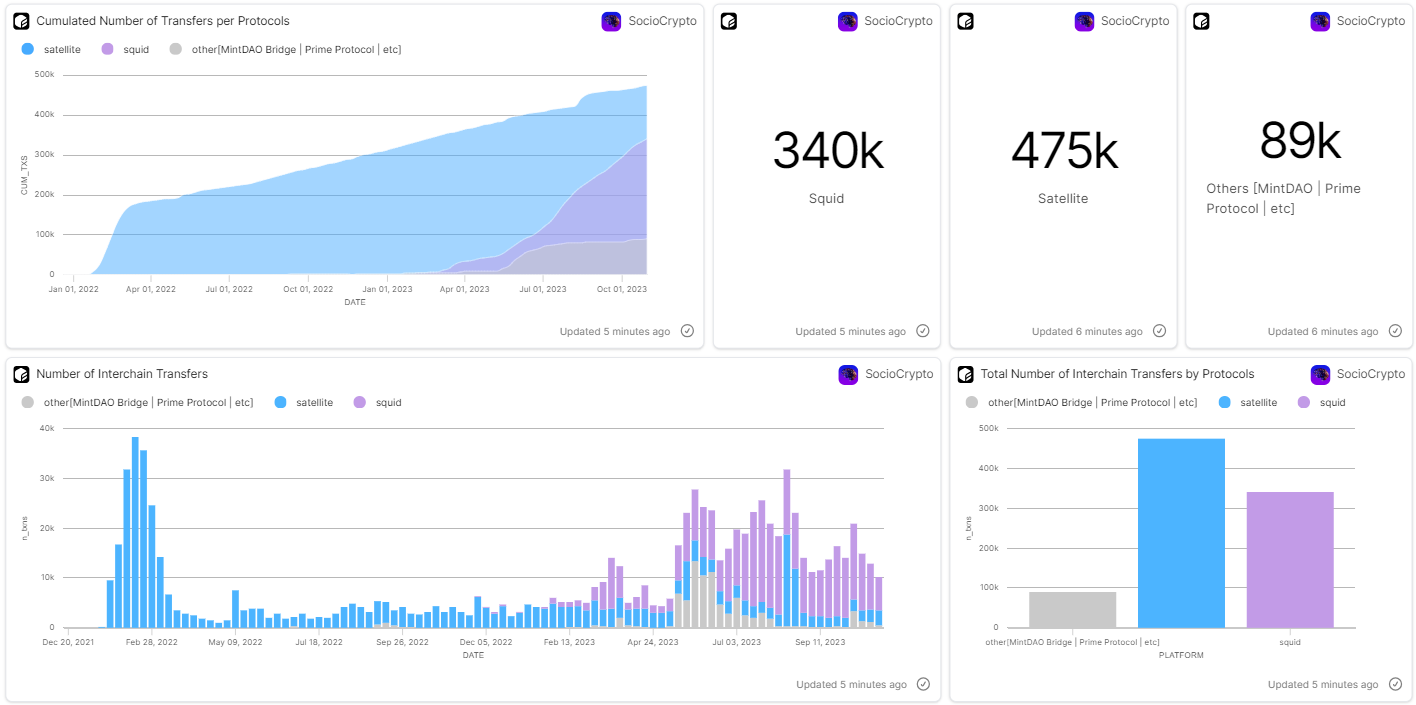
Task: Click the SocioCrypto avatar on the Others 89k card
Action: pos(1320,21)
